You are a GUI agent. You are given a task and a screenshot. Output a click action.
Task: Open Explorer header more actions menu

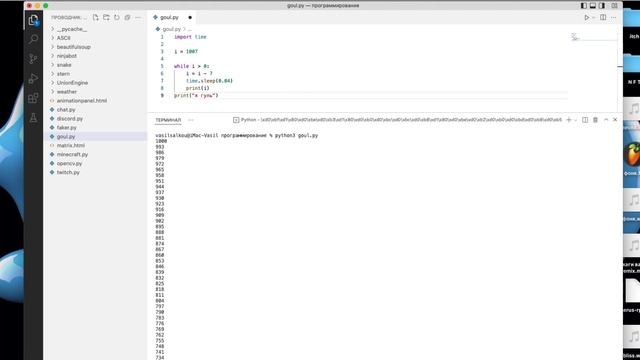click(138, 18)
